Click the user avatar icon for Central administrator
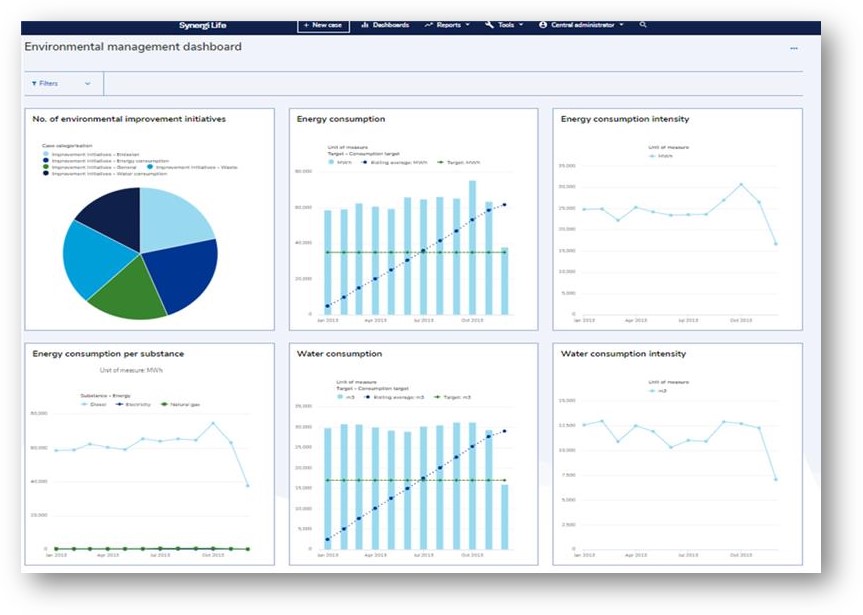This screenshot has height=615, width=863. (x=543, y=25)
